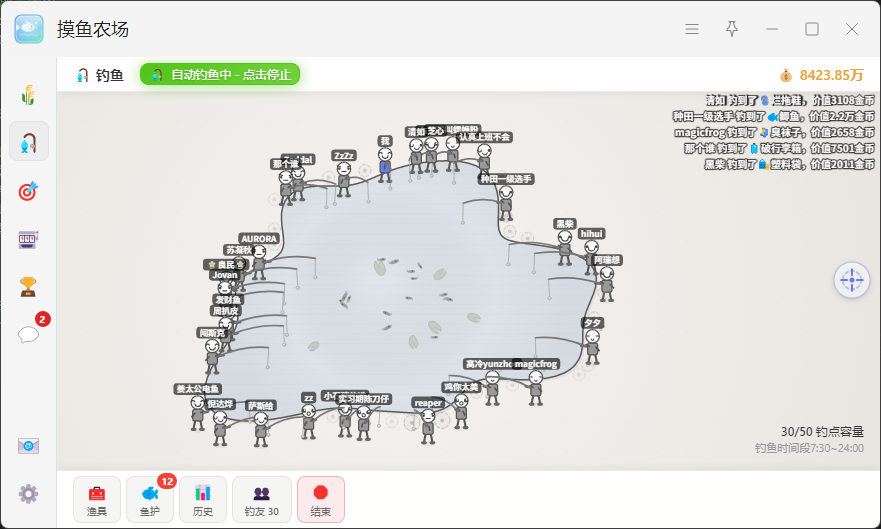881x529 pixels.
Task: Show the 钓友 30 fishing friends list
Action: (x=262, y=499)
